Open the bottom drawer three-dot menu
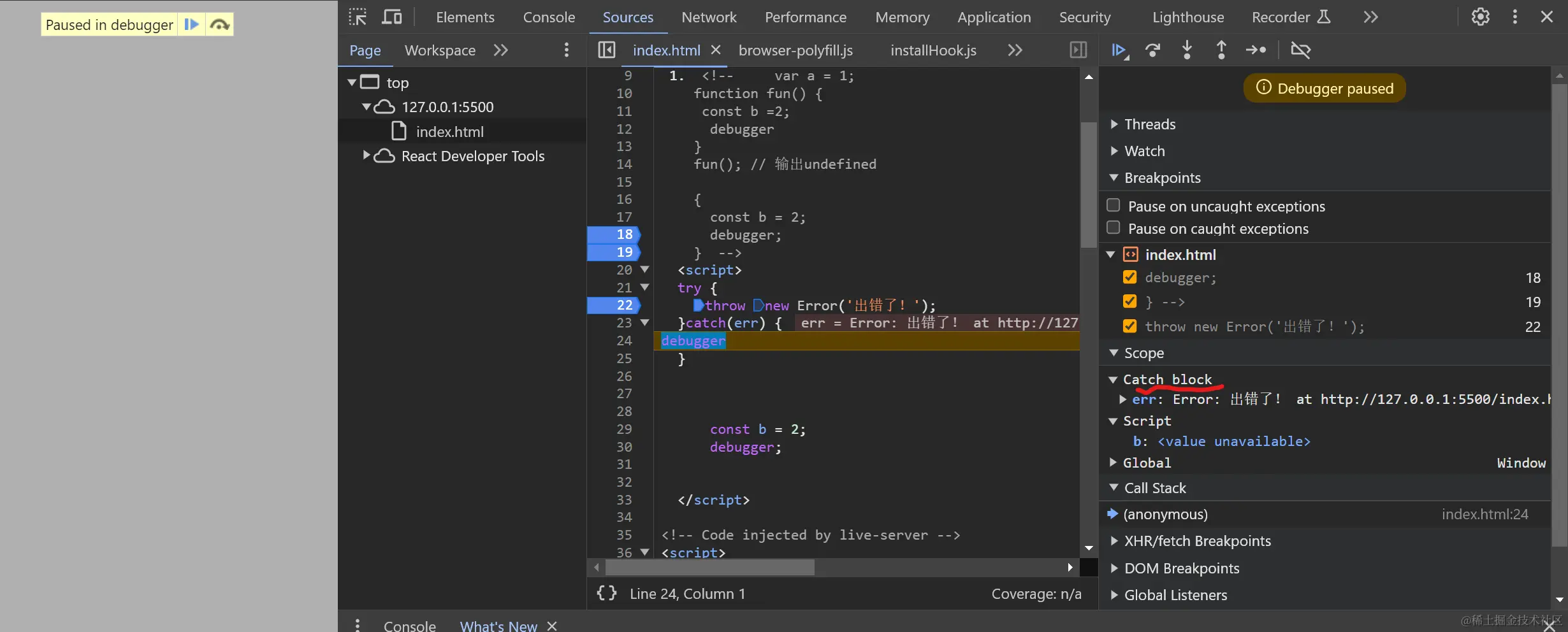This screenshot has height=632, width=1568. pyautogui.click(x=357, y=626)
